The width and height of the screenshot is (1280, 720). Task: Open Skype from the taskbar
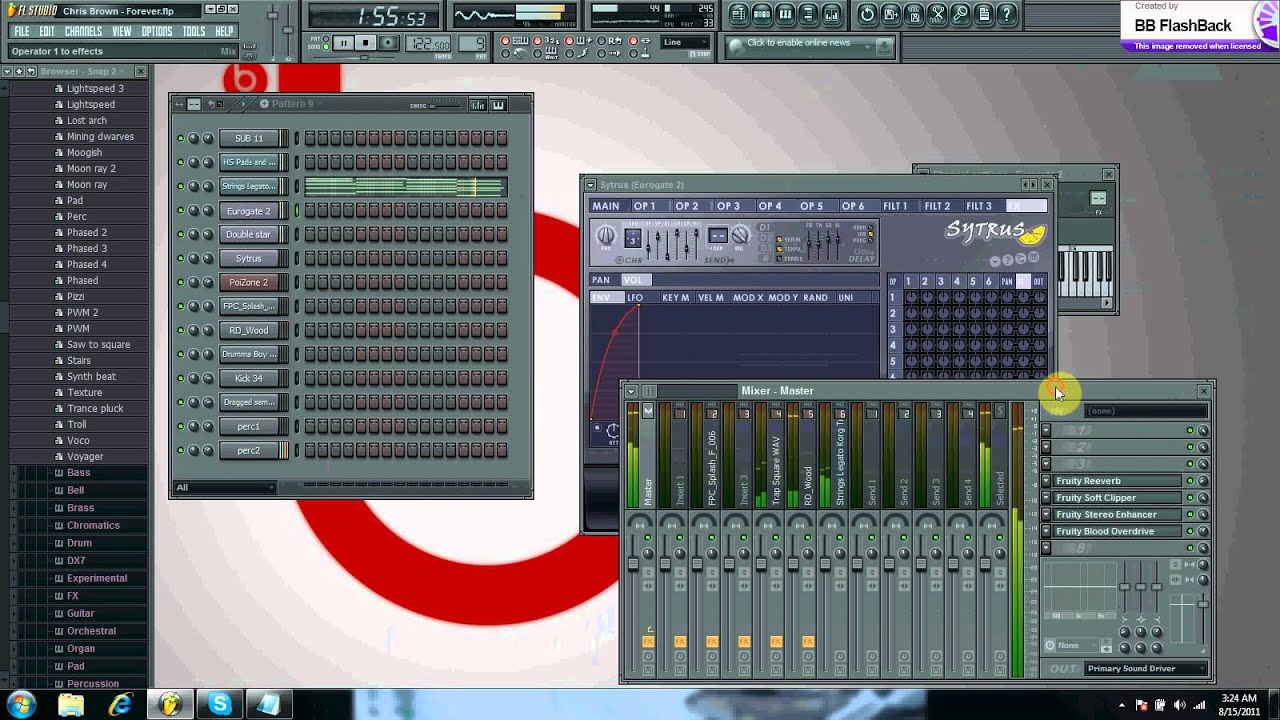click(220, 704)
